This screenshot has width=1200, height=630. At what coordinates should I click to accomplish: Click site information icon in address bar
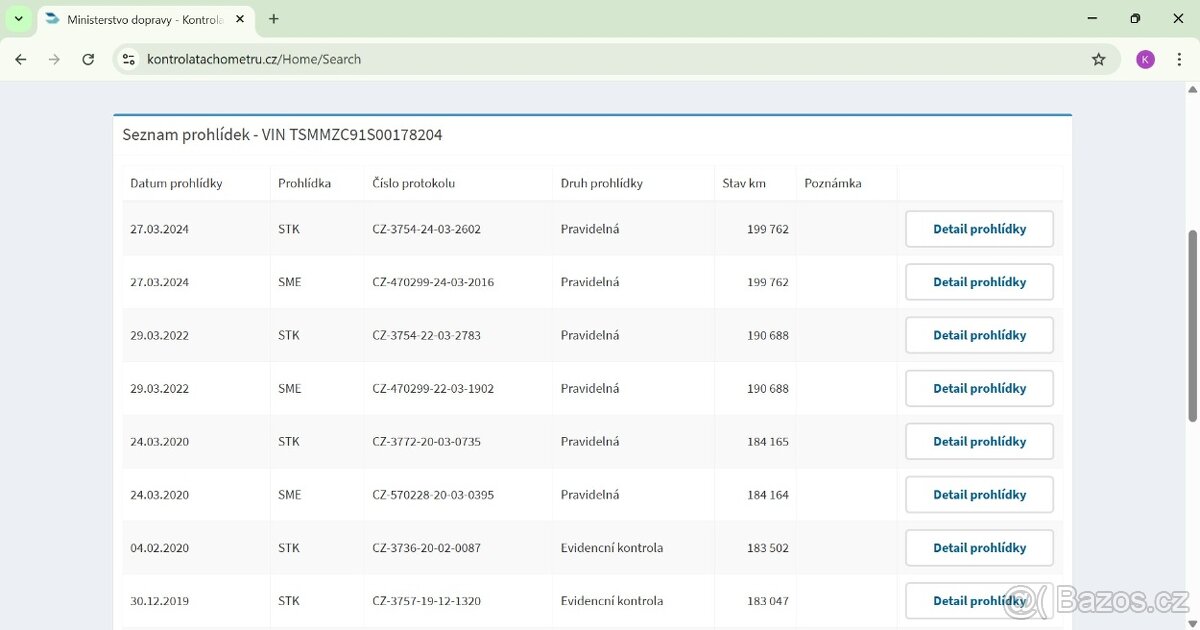click(128, 59)
